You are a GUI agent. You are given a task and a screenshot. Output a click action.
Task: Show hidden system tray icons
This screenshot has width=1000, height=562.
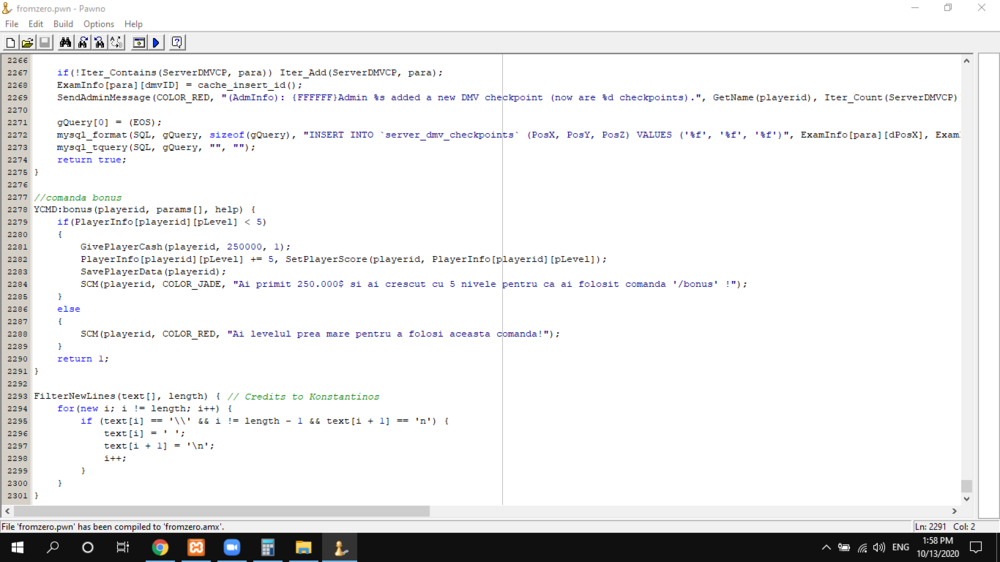(x=826, y=547)
